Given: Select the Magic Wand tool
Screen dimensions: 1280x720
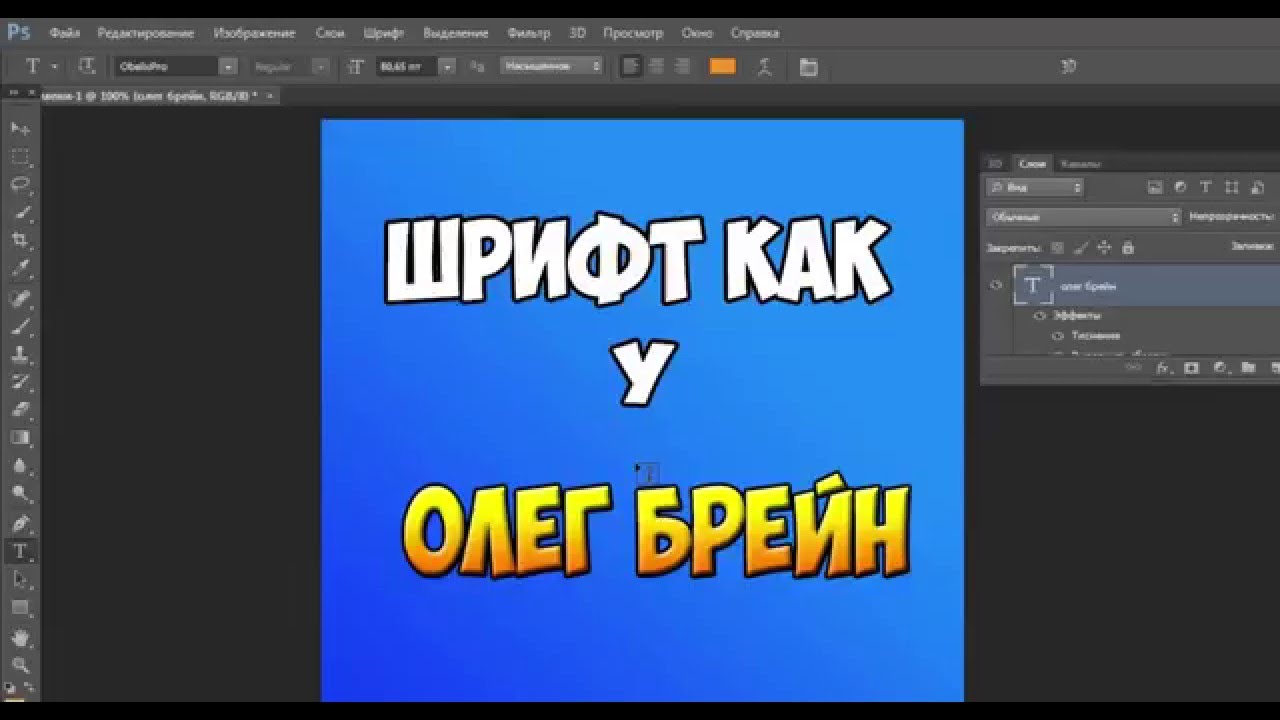Looking at the screenshot, I should point(20,213).
